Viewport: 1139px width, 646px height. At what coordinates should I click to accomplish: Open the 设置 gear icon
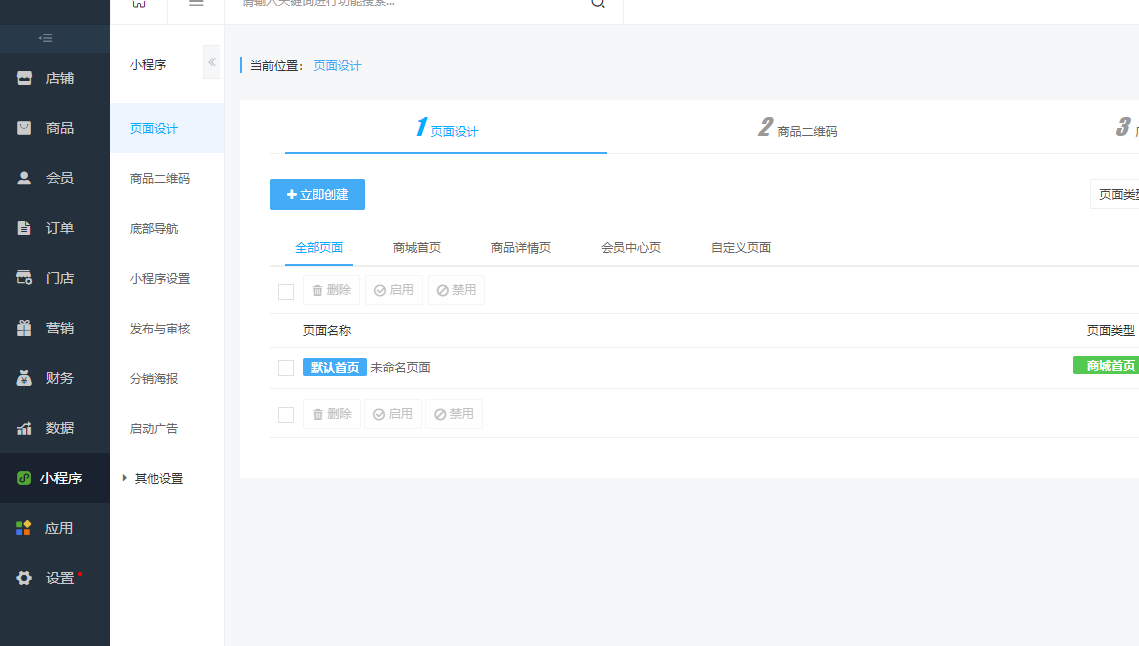click(x=25, y=578)
